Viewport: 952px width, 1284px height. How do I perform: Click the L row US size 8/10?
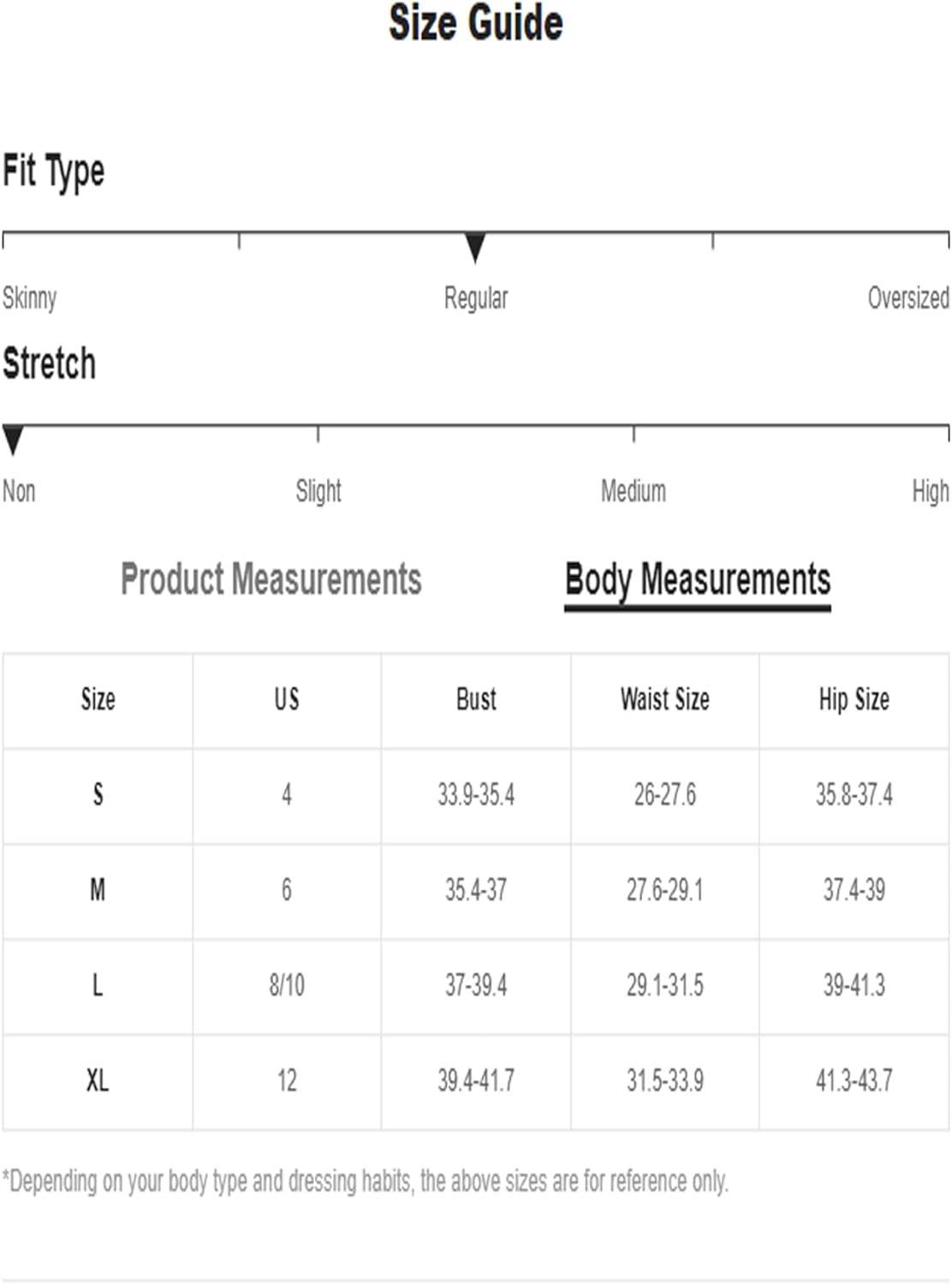287,985
